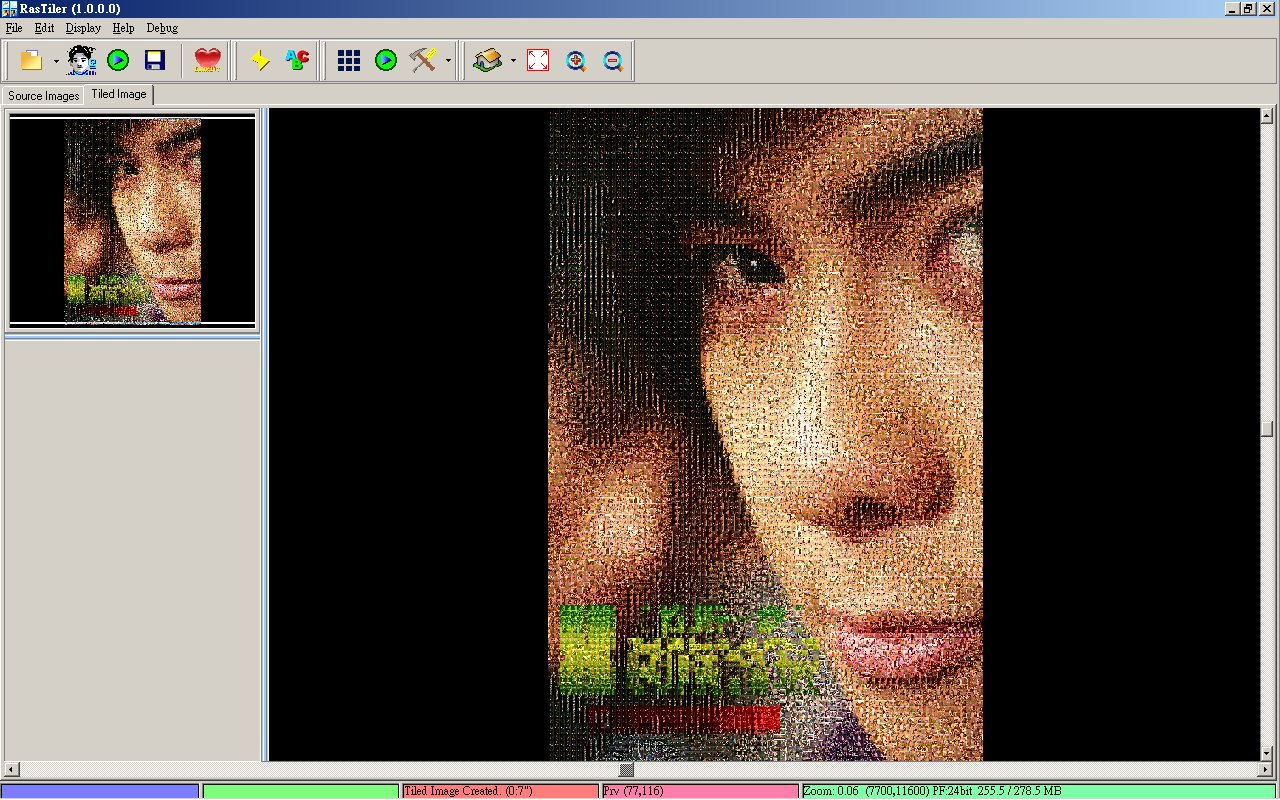Expand the hammer tools dropdown arrow
1280x800 pixels.
[x=448, y=61]
